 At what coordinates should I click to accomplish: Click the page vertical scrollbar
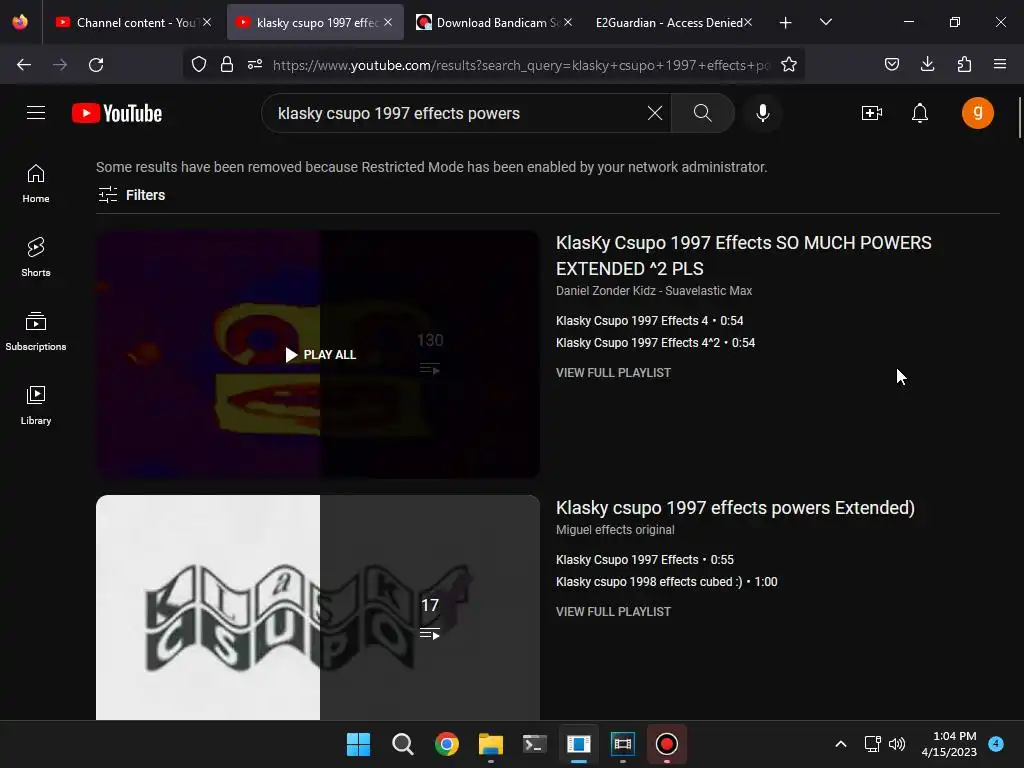tap(1019, 118)
